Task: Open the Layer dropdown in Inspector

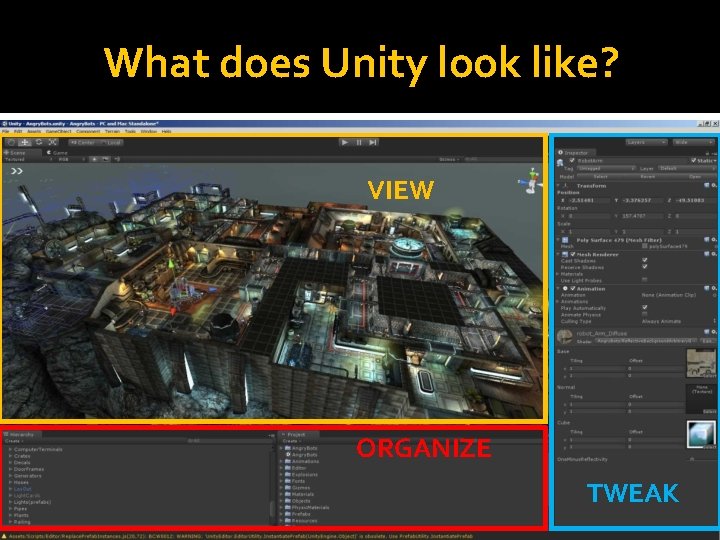Action: (687, 169)
